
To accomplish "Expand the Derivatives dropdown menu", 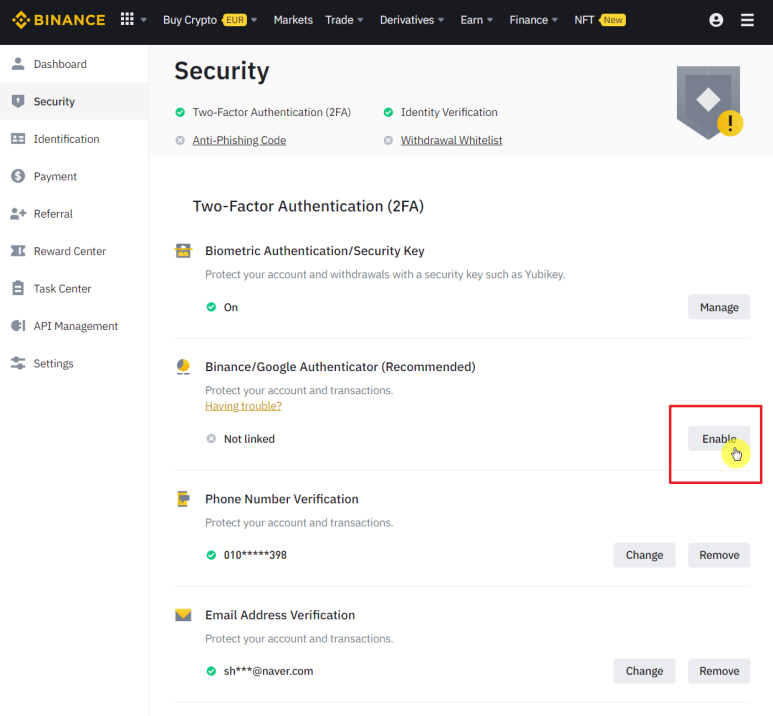I will [x=412, y=20].
